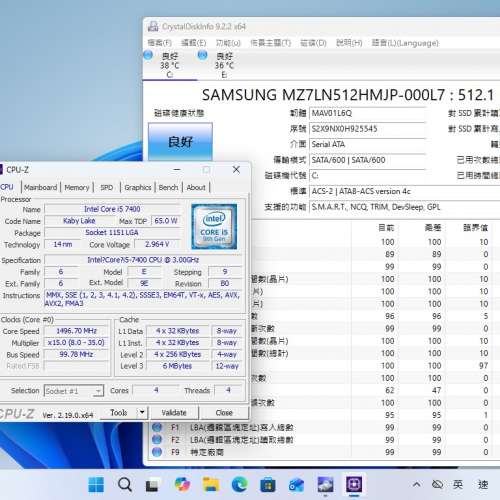This screenshot has width=500, height=500.
Task: Click the CrystalDiskInfo taskbar icon
Action: click(325, 484)
